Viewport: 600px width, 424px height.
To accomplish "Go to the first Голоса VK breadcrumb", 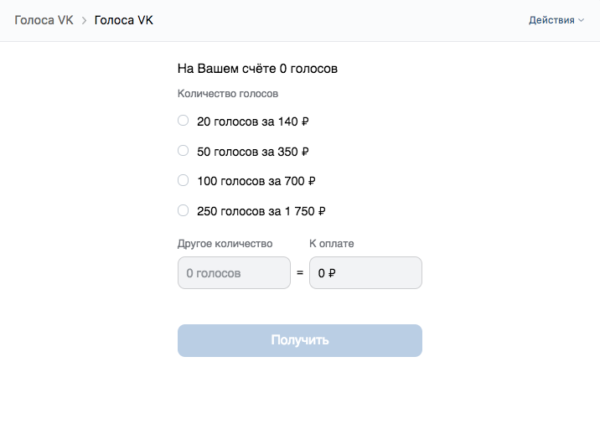I will coord(43,20).
